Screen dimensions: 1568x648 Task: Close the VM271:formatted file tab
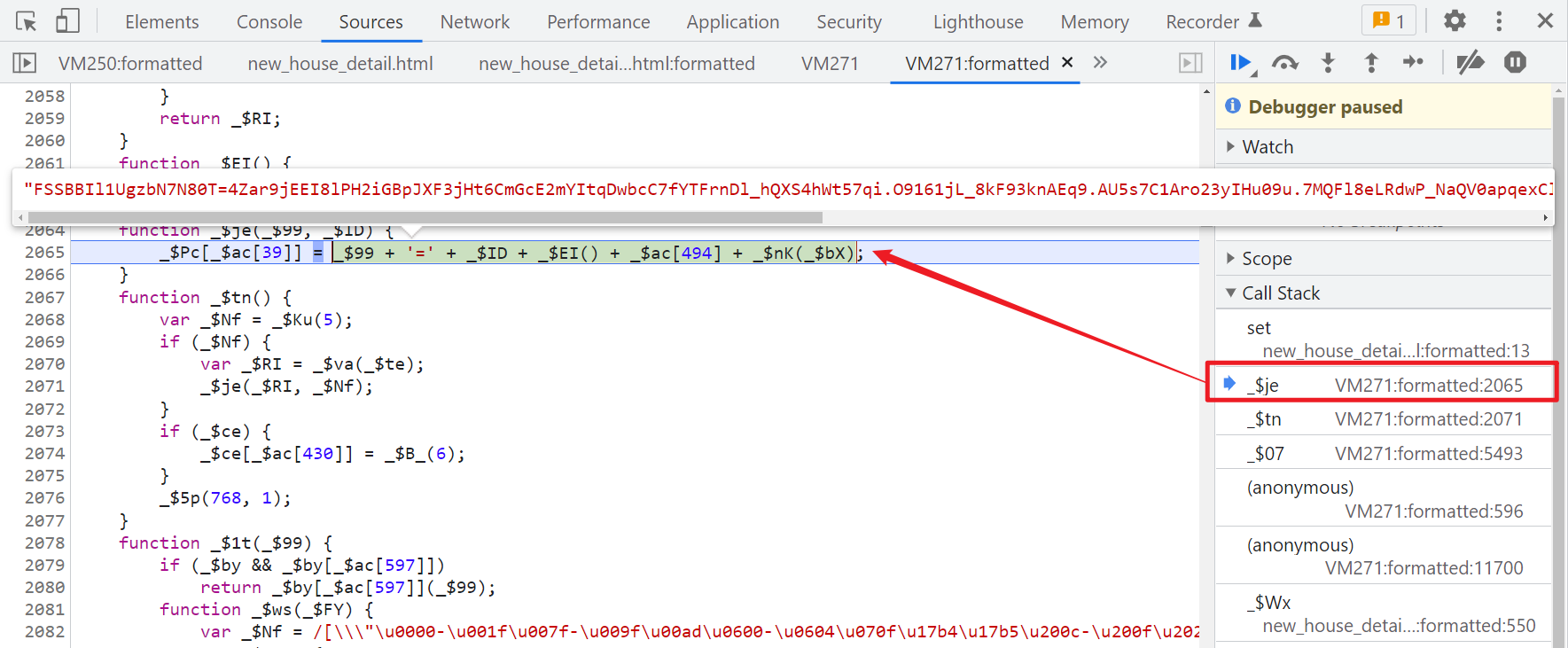click(1067, 62)
